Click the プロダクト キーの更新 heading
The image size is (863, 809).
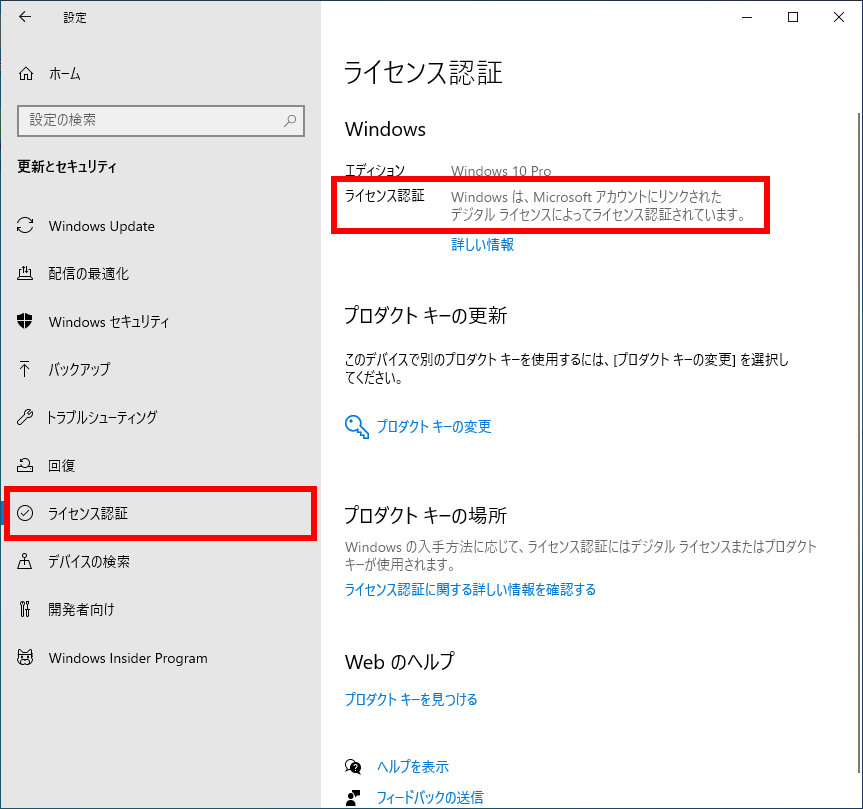tap(425, 315)
